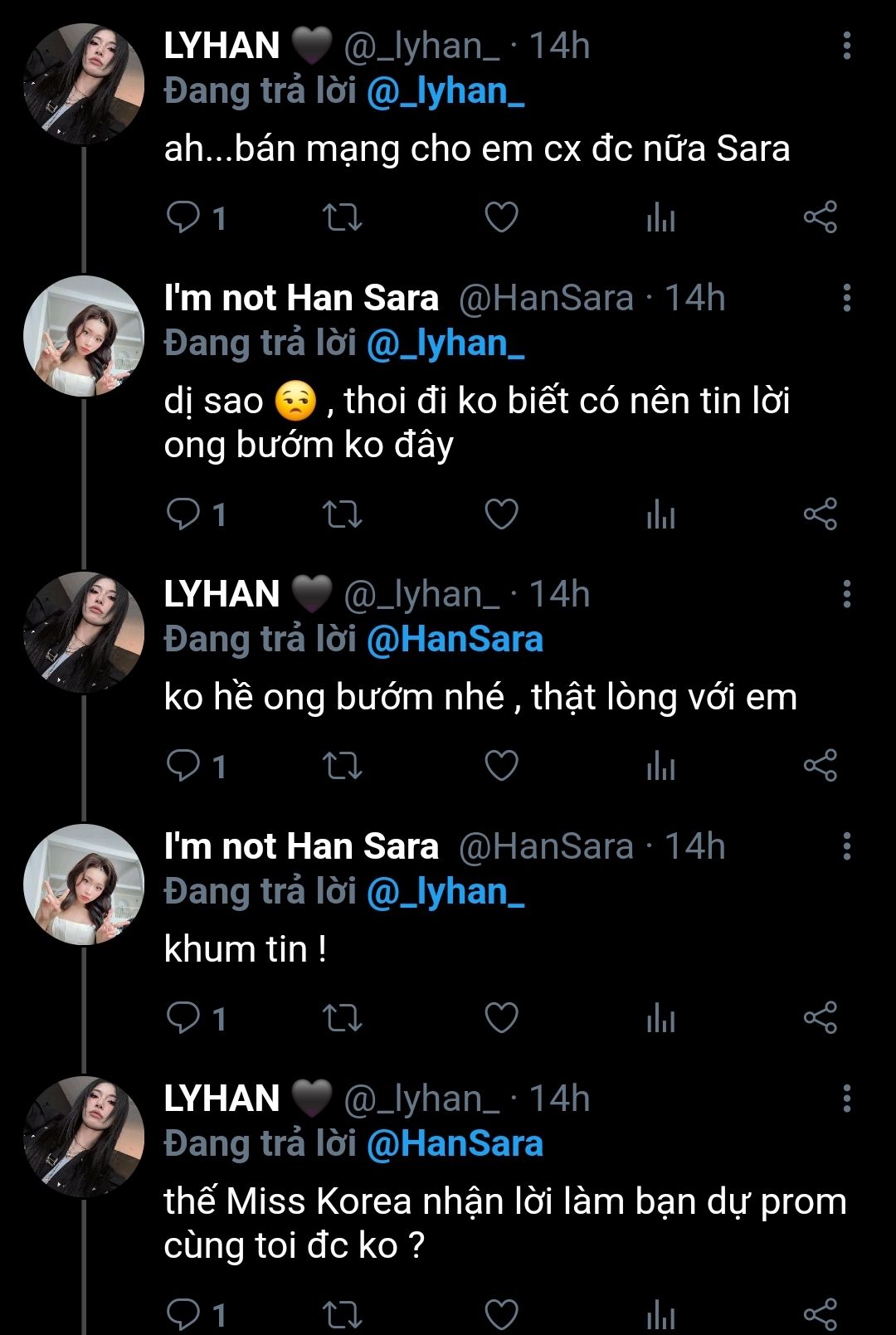Reply to the "dị sao" tweet
The width and height of the screenshot is (896, 1335).
tap(183, 514)
